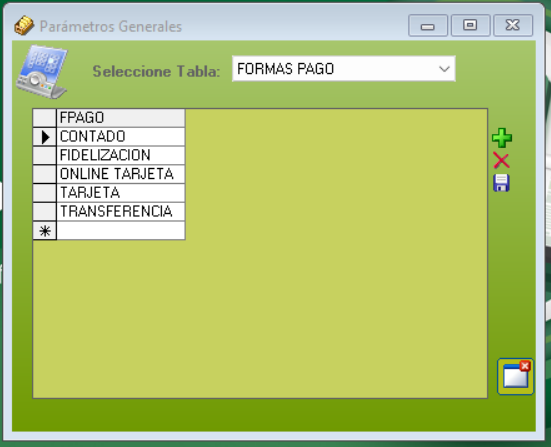Select the TRANSFERENCIA row cell
Screen dimensions: 551x447
click(121, 212)
